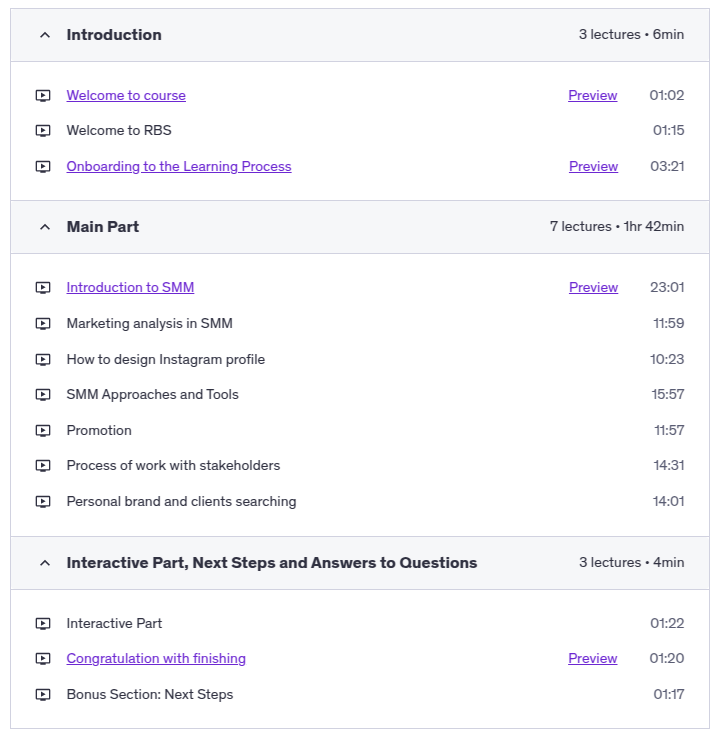Click video icon next to Interactive Part lecture
Image resolution: width=715 pixels, height=734 pixels.
click(43, 624)
